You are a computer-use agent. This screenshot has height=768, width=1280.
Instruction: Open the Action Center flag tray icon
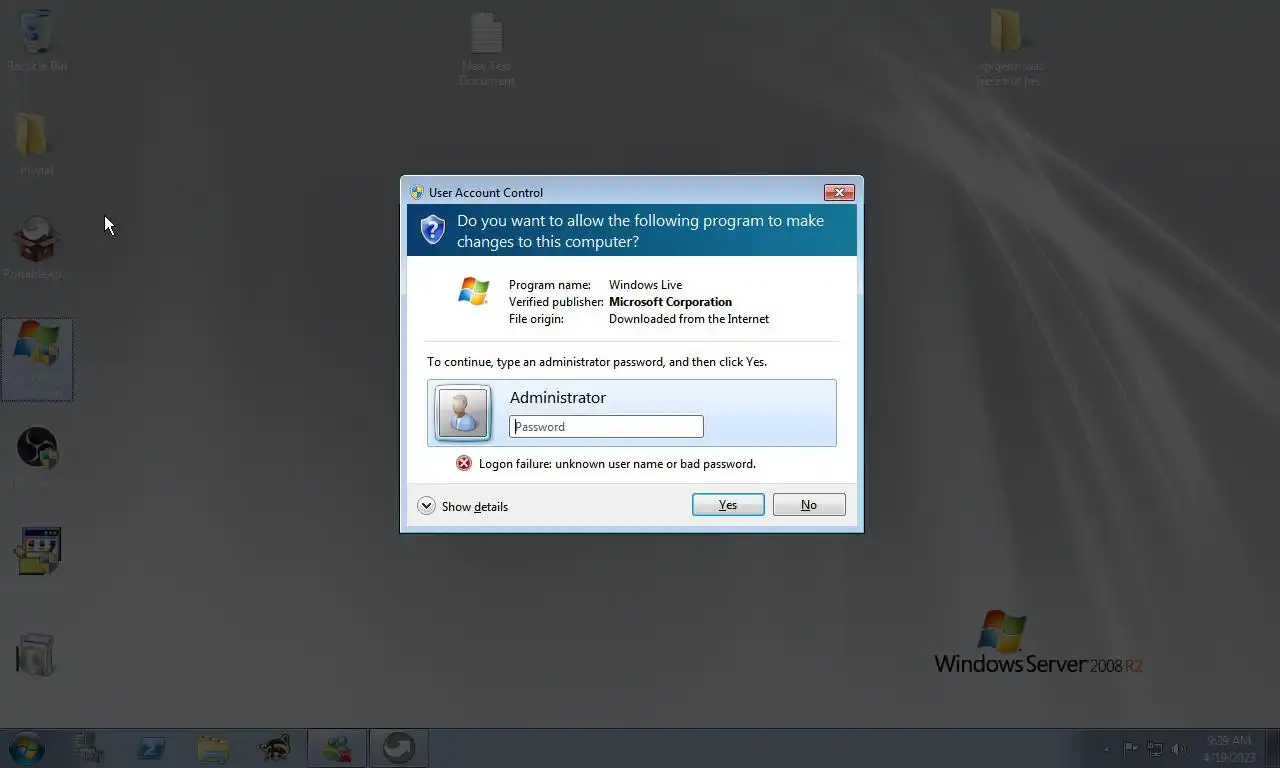[1130, 748]
